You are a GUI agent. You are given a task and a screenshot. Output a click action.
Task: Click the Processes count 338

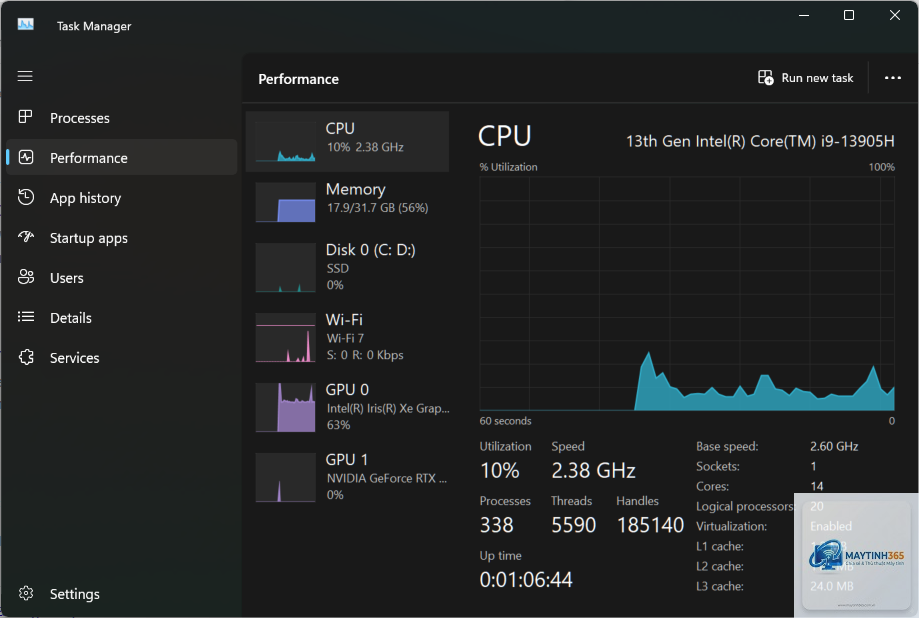[x=496, y=525]
